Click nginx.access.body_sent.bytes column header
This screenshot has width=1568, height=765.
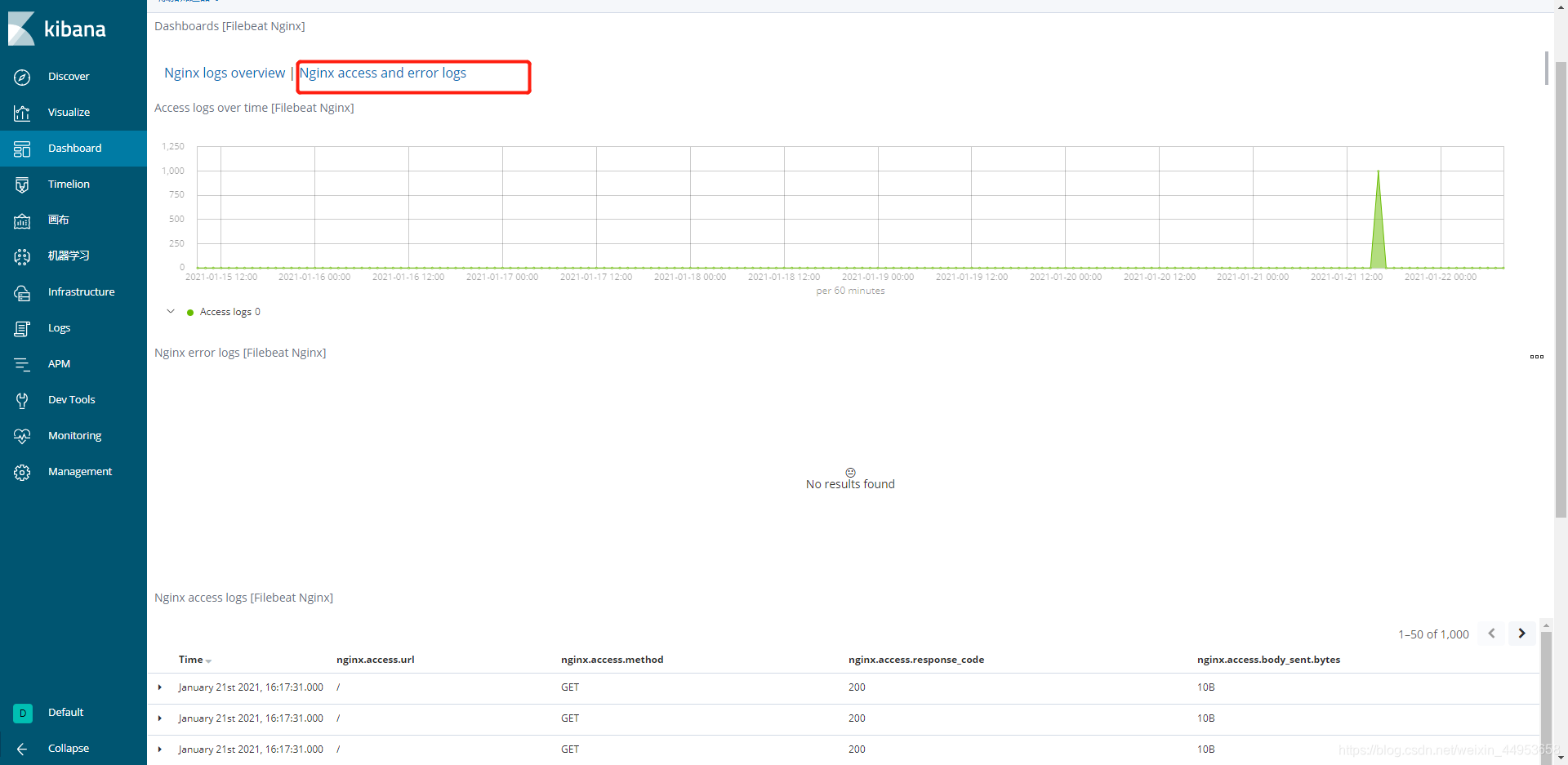(1268, 660)
